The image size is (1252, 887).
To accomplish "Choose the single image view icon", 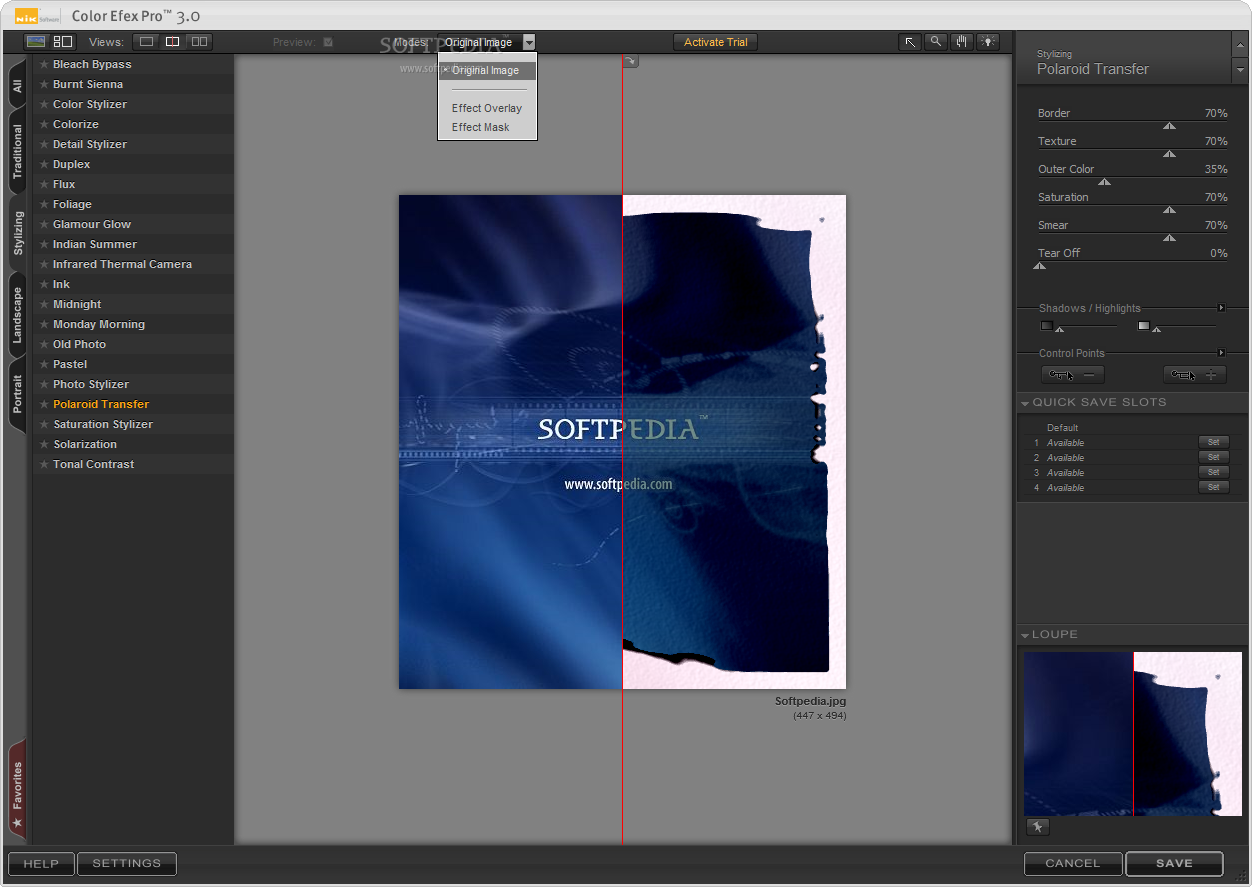I will tap(147, 42).
